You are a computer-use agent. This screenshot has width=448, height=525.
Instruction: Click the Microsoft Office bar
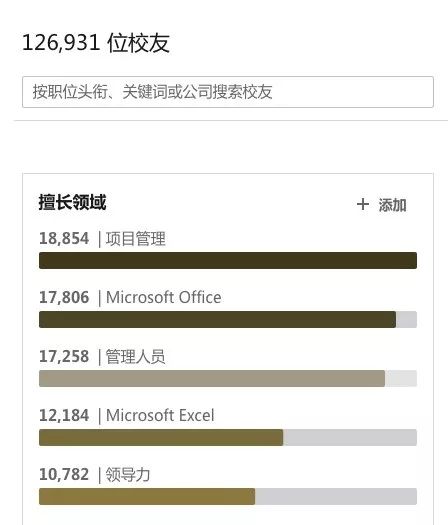(x=228, y=319)
